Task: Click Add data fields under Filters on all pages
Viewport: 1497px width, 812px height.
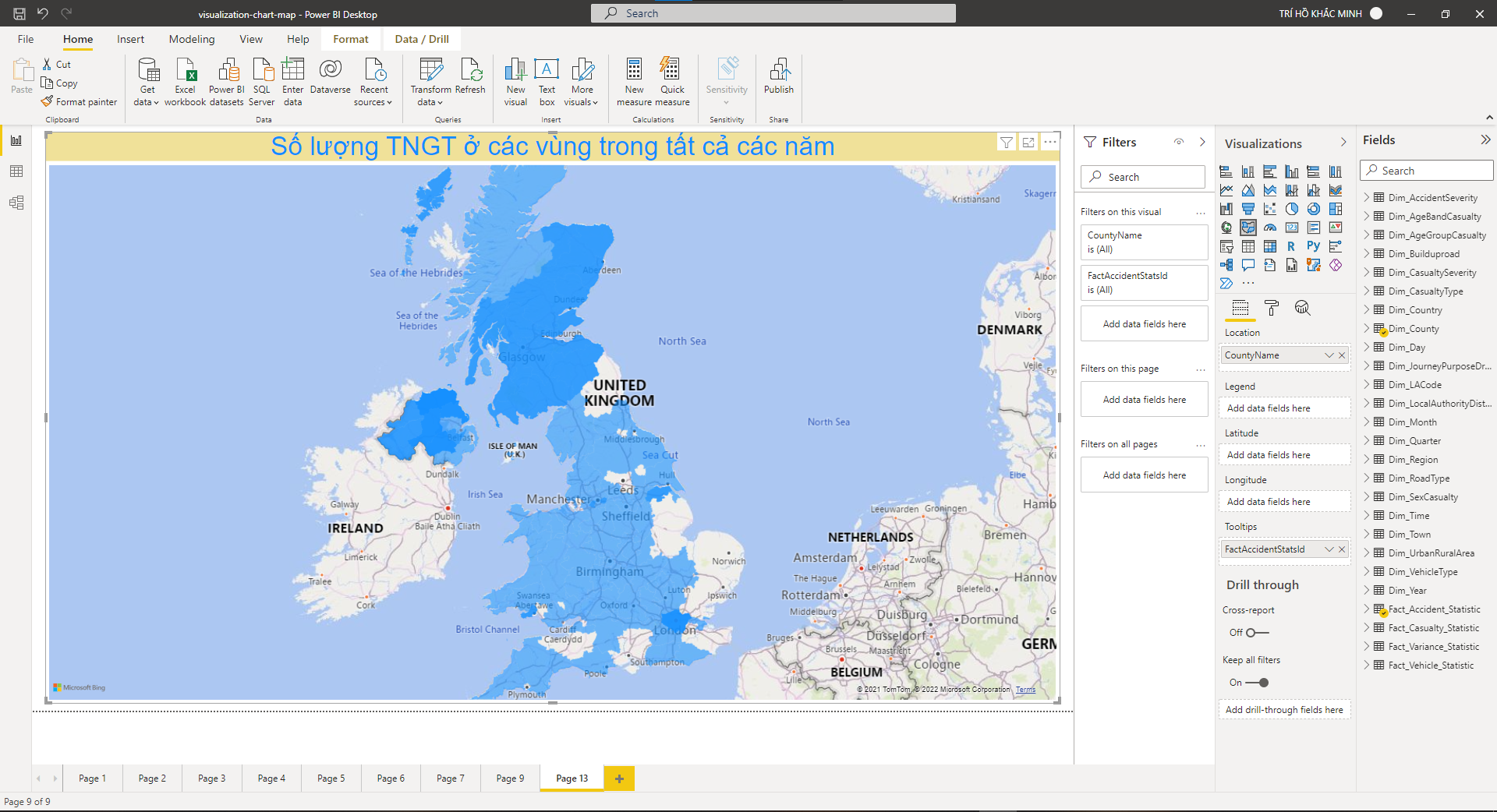Action: point(1144,475)
